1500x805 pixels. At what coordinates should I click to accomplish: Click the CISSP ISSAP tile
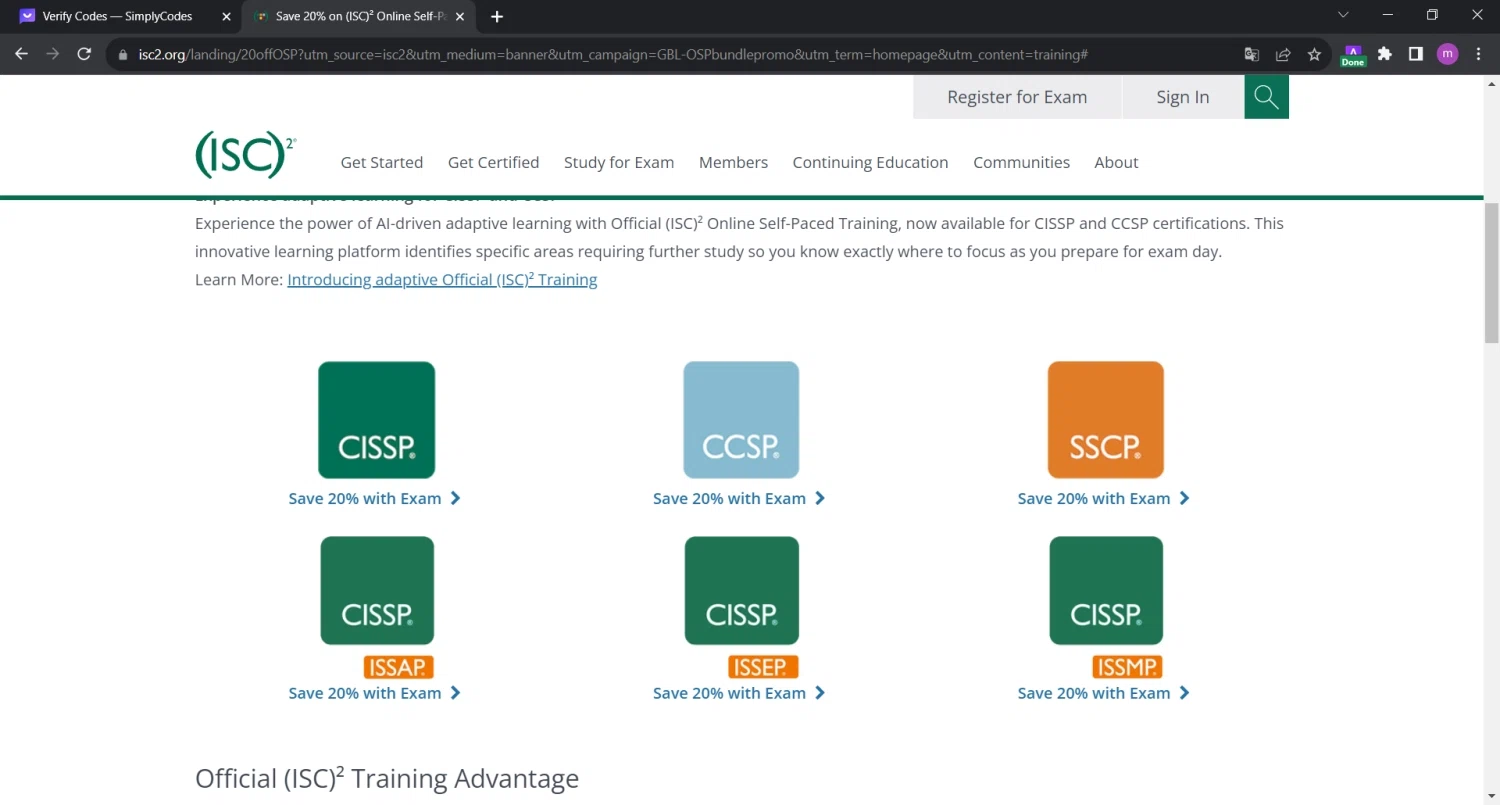[x=377, y=607]
